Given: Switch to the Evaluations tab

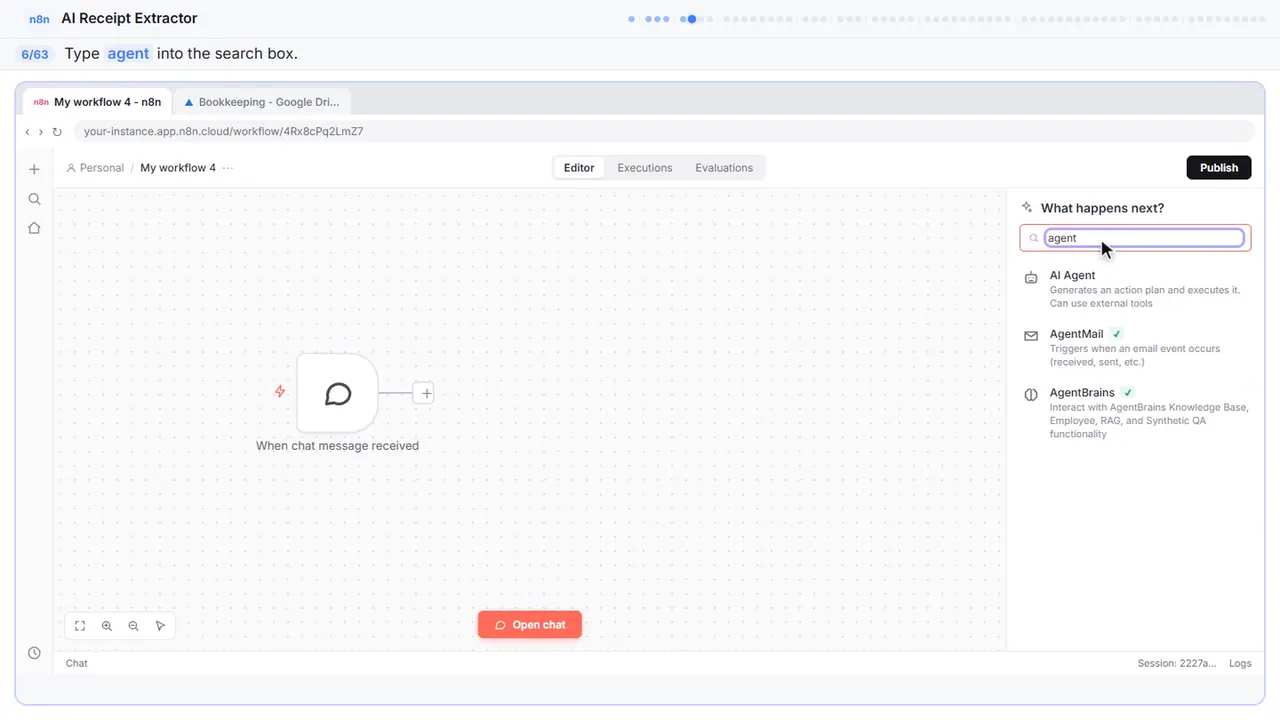Looking at the screenshot, I should tap(724, 168).
